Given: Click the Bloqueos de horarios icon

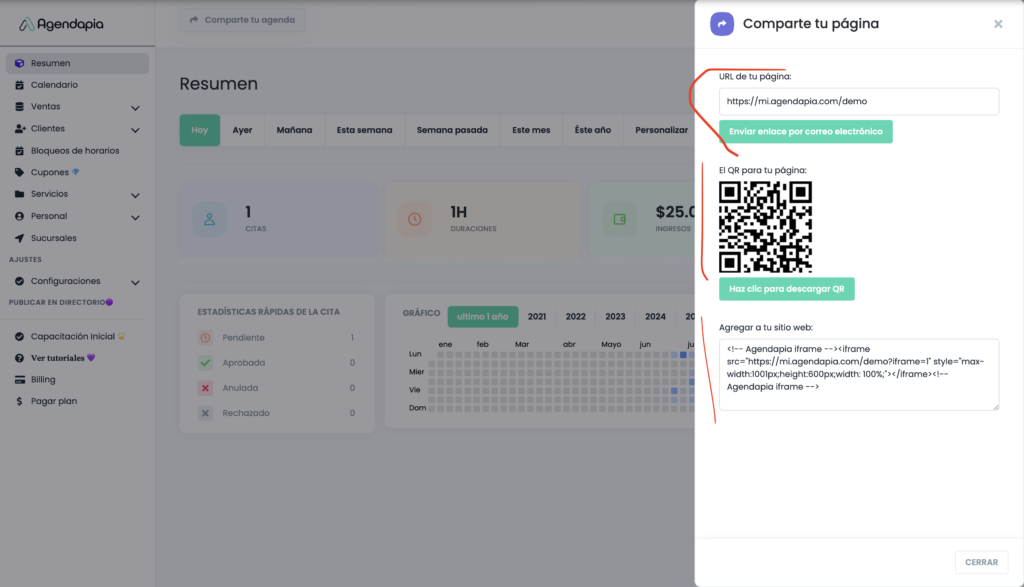Looking at the screenshot, I should [x=20, y=151].
